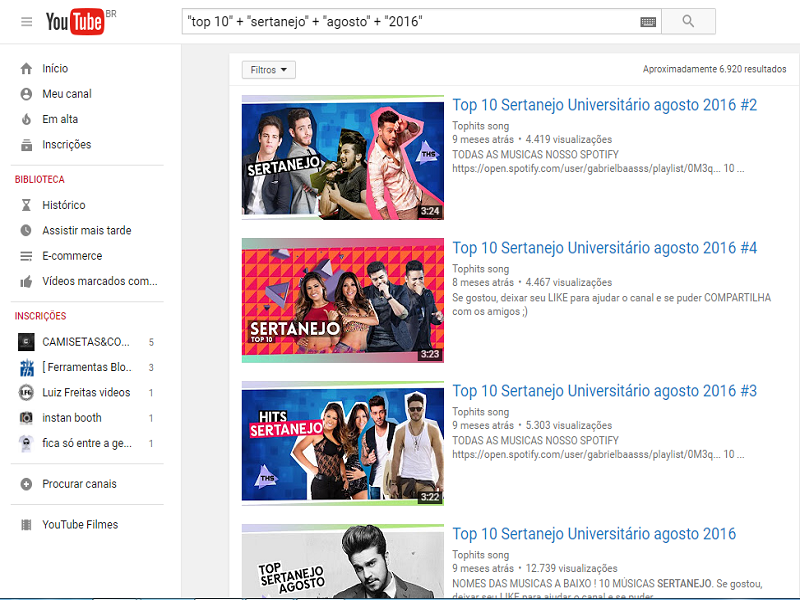Open title Top 10 Sertanejo Universitário agosto 2016 #4
800x600 pixels.
coord(605,247)
